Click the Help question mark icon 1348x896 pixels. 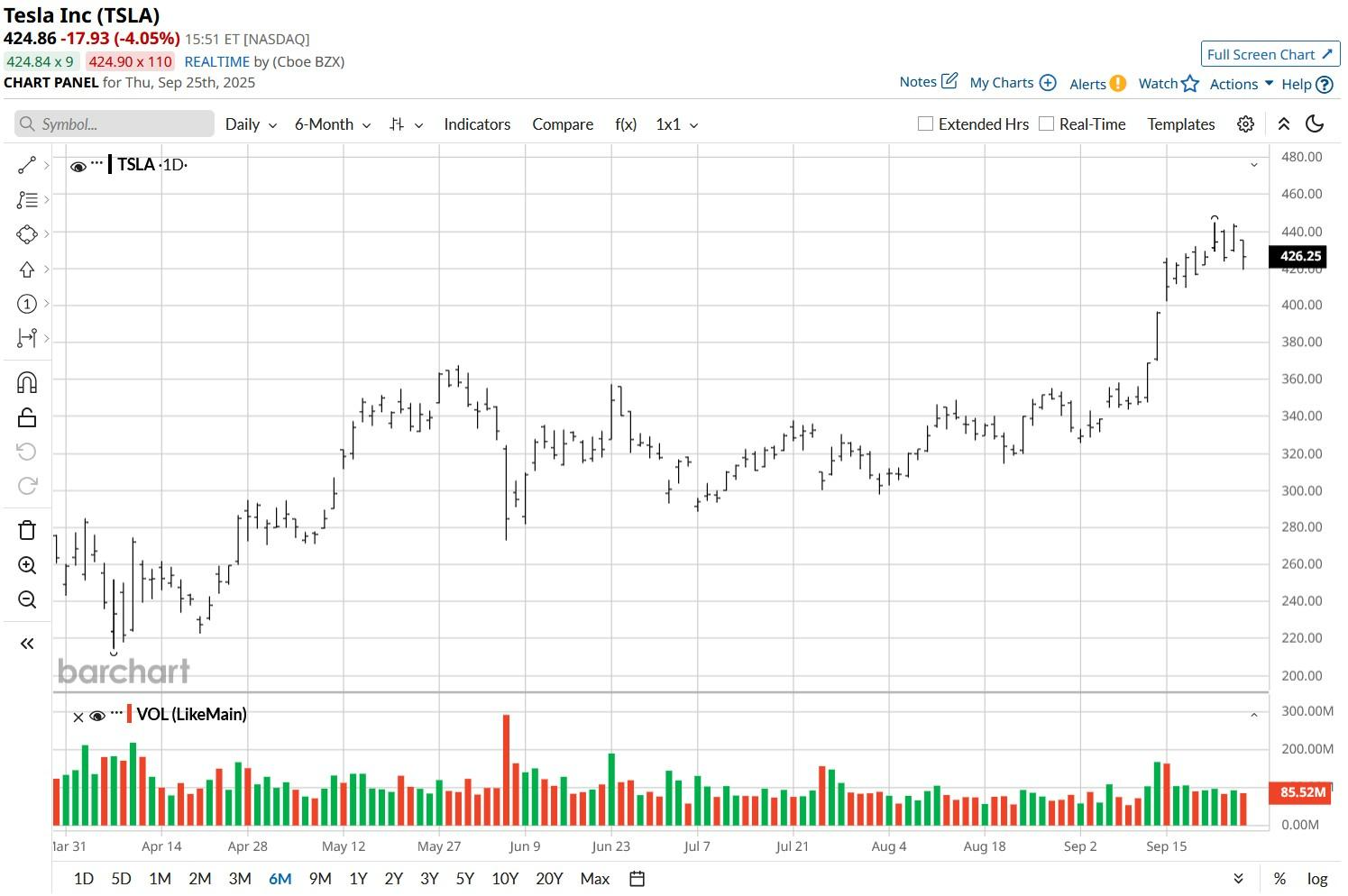[x=1325, y=85]
